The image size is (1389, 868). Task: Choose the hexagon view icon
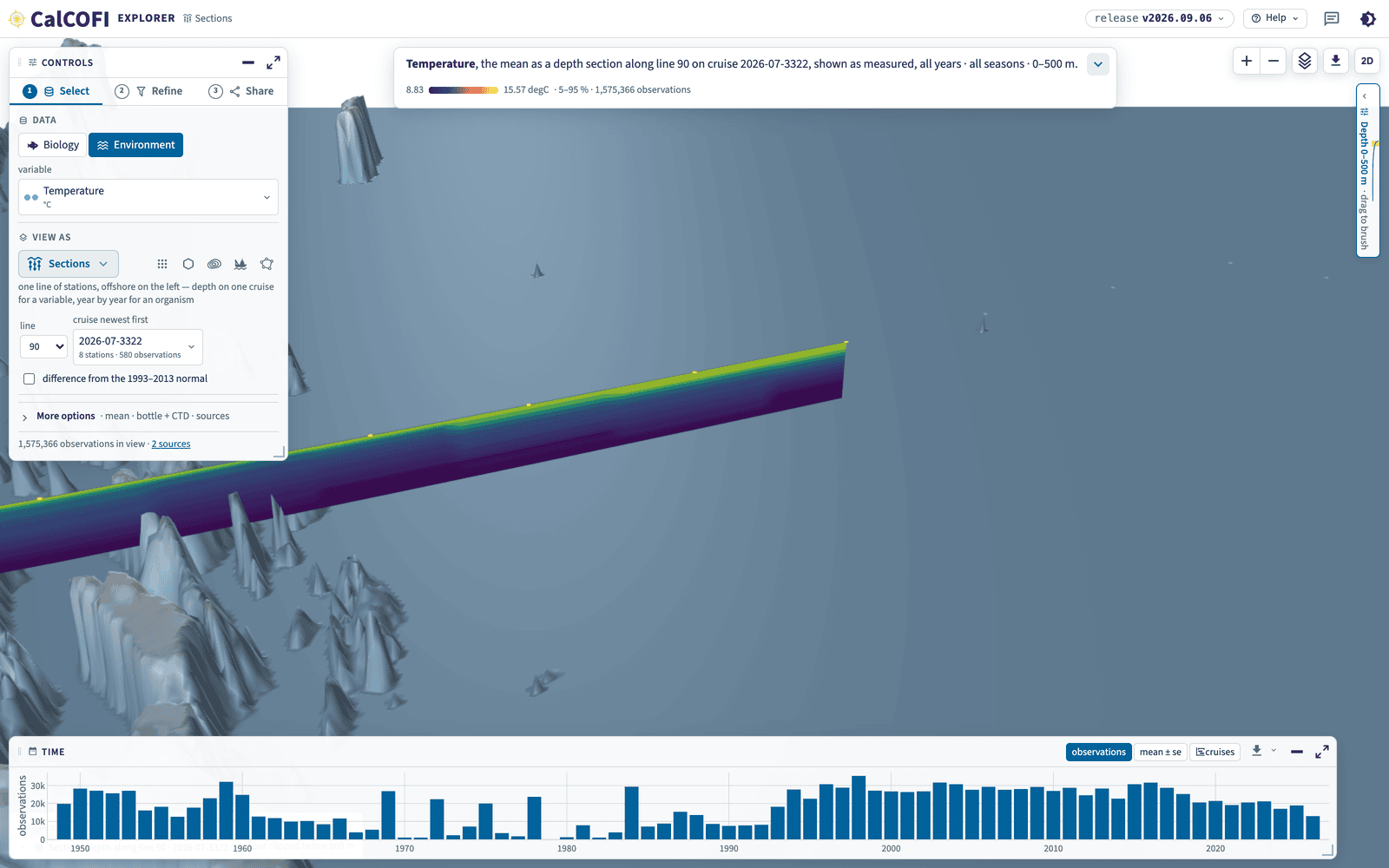point(188,264)
